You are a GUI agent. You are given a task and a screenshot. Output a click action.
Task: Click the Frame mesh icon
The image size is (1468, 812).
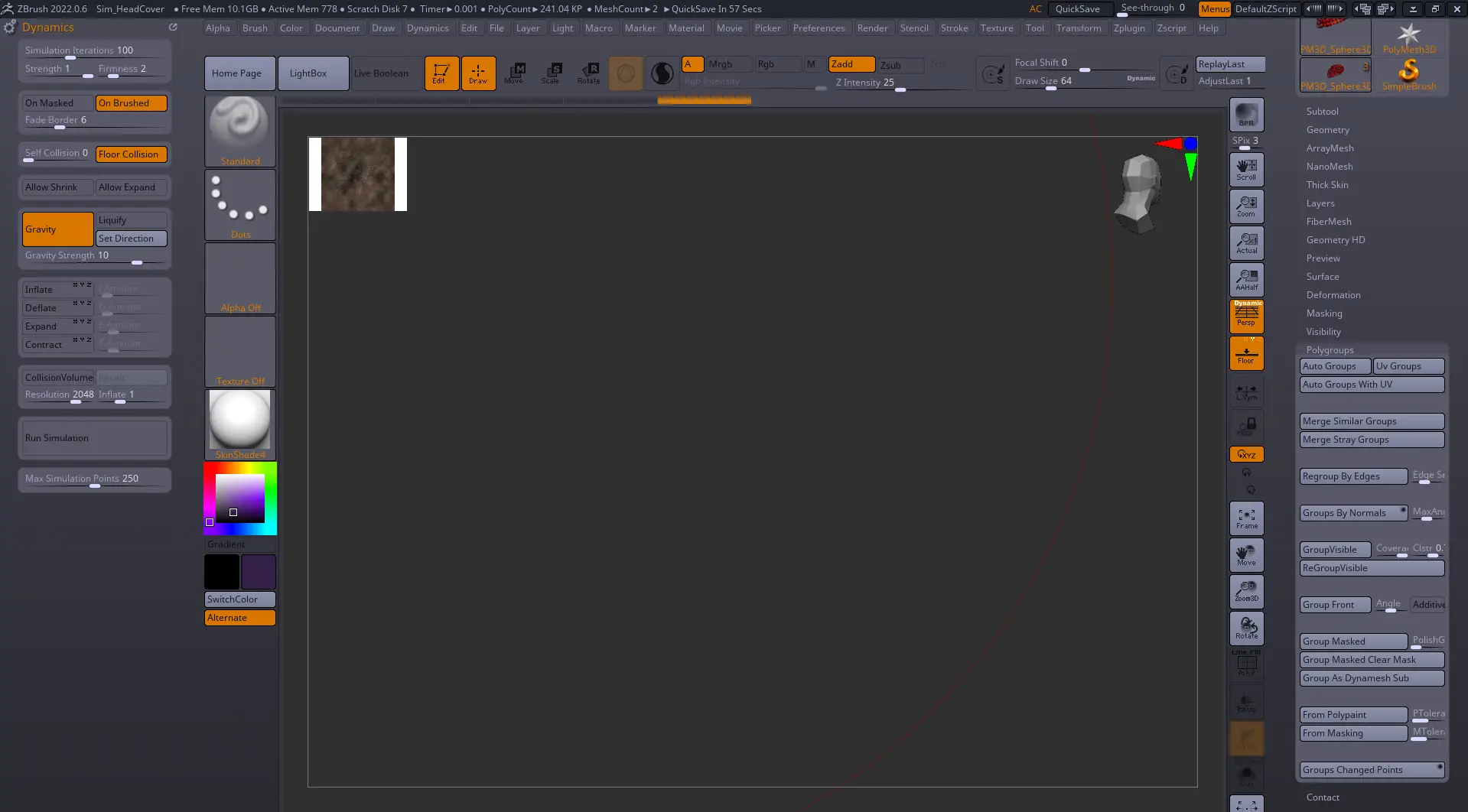1246,518
